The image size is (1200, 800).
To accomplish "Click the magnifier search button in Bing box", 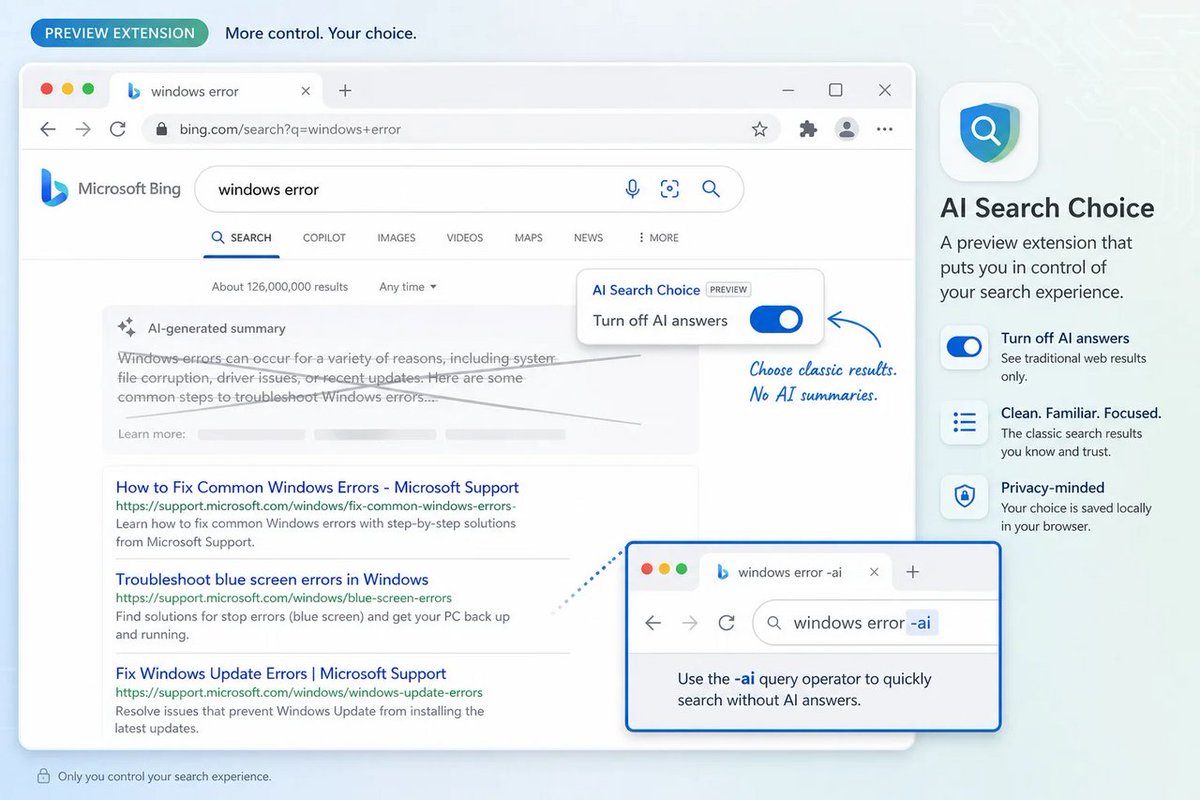I will 711,189.
